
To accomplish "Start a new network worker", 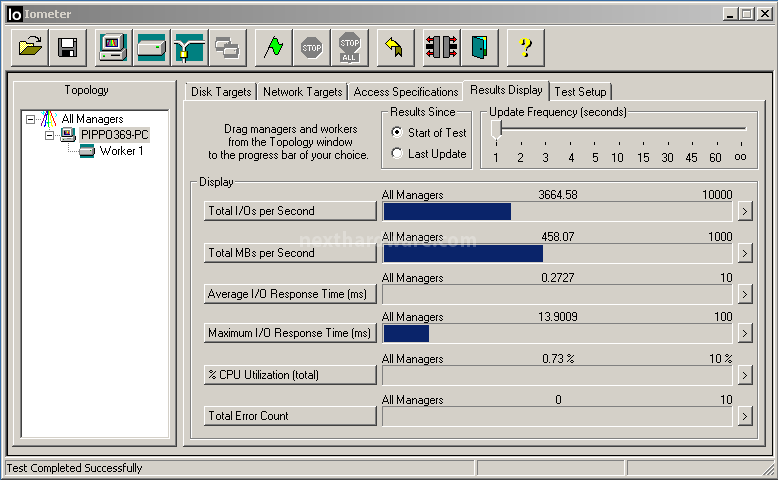I will click(x=190, y=48).
